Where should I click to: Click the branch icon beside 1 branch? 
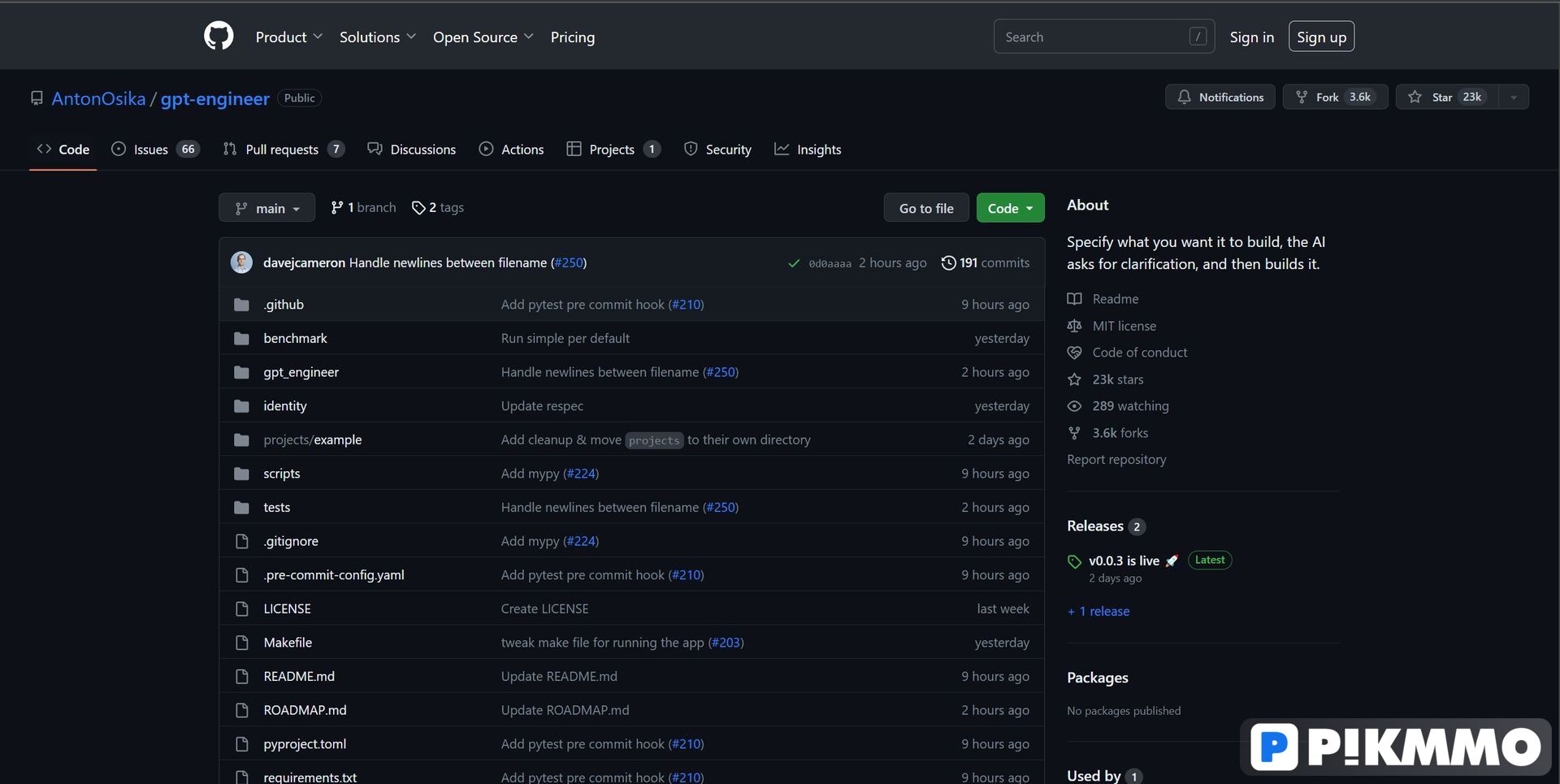pos(336,208)
